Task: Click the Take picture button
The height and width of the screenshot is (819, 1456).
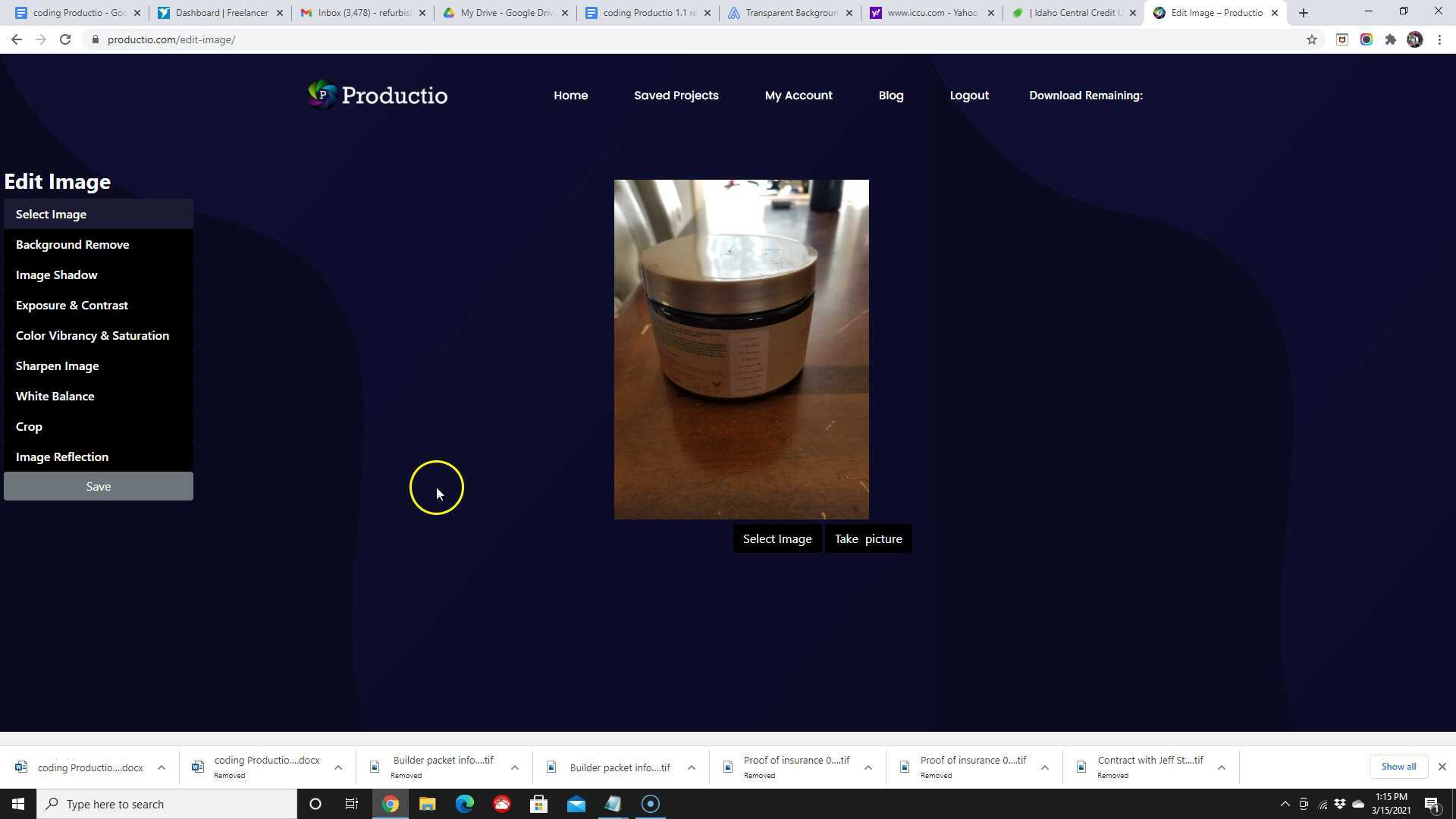Action: point(868,538)
